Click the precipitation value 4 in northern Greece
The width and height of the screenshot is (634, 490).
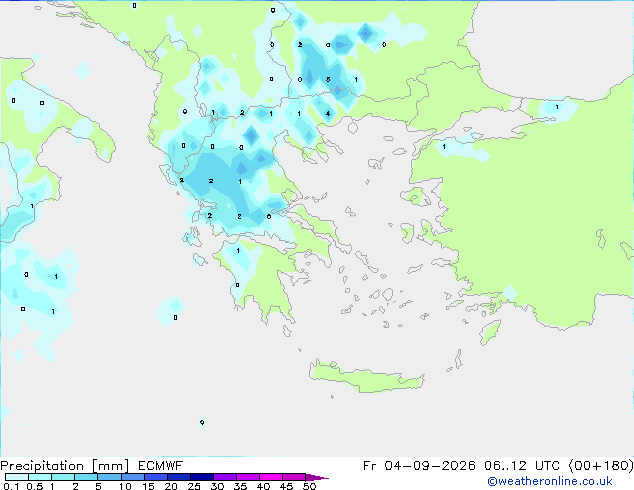(x=328, y=114)
